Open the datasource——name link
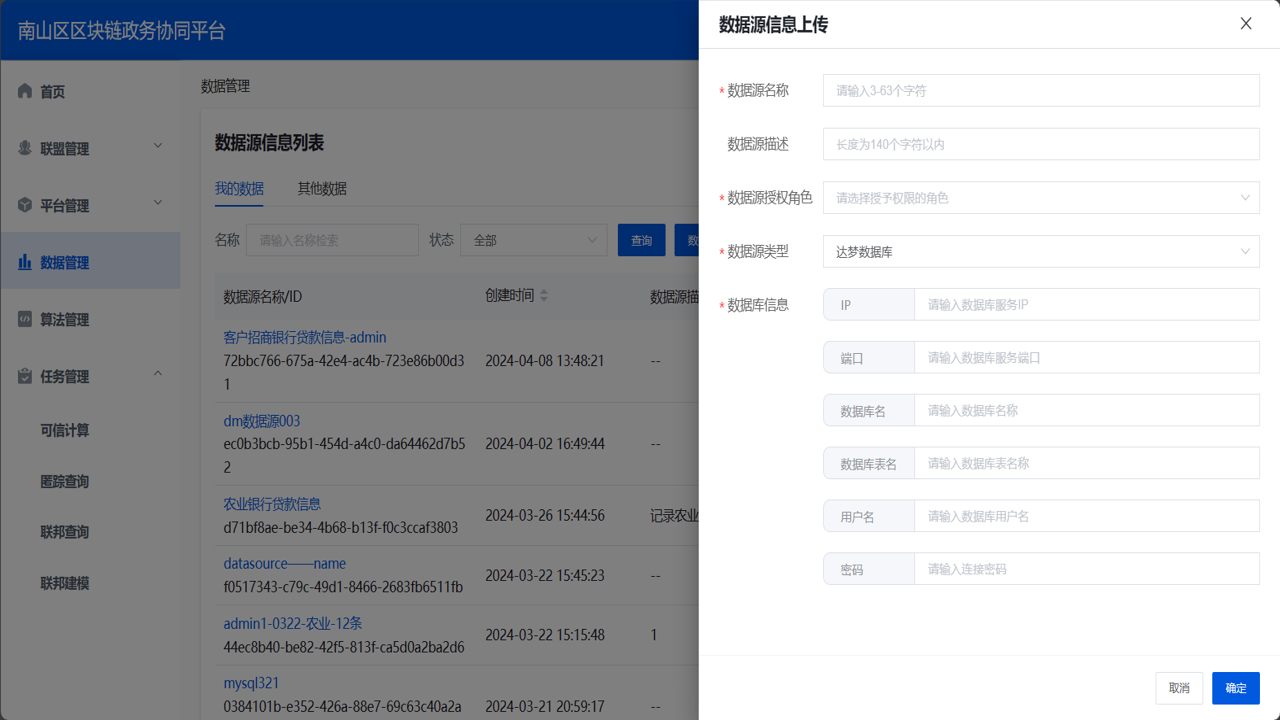 click(x=285, y=564)
